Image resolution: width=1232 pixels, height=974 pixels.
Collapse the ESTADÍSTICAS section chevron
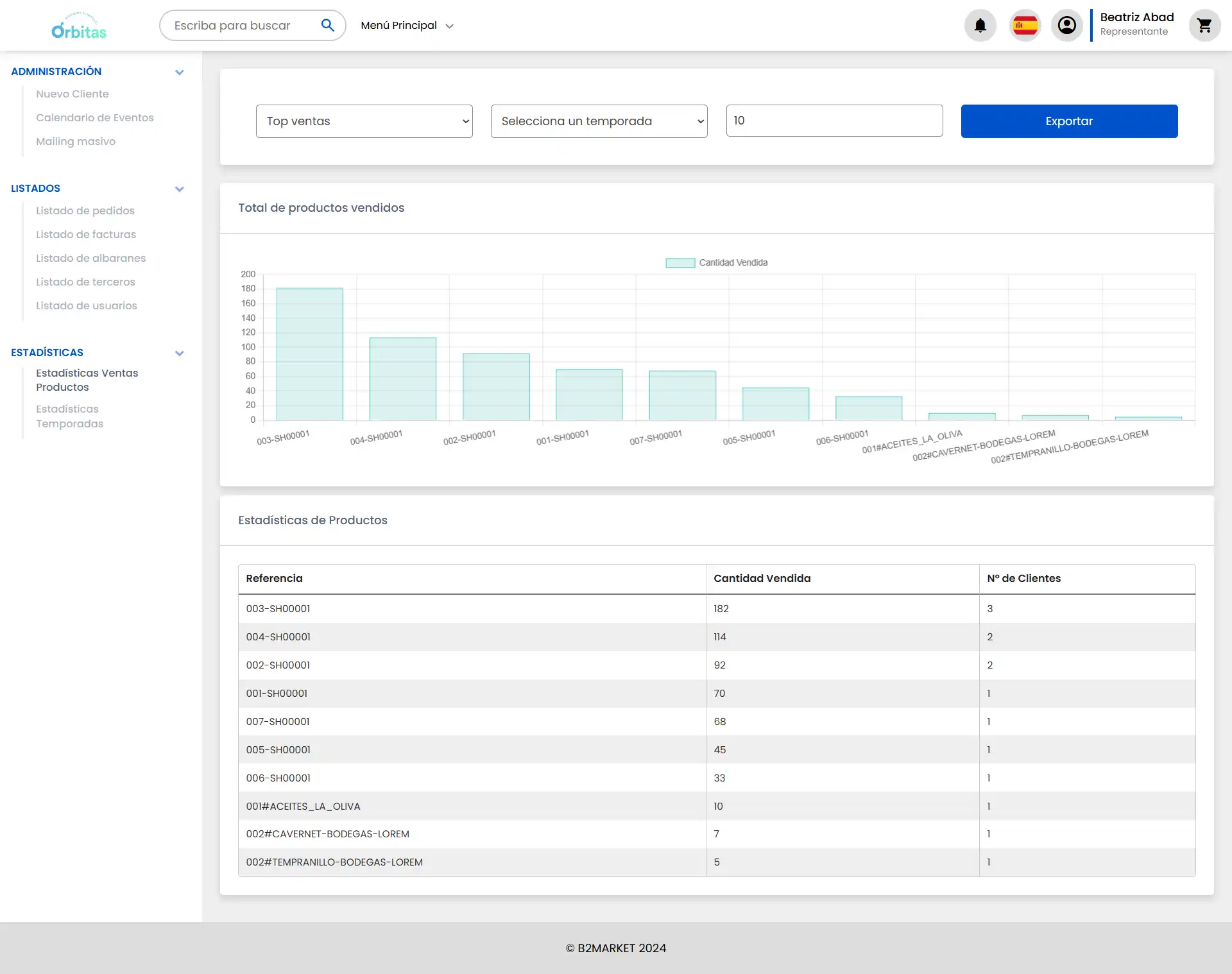click(180, 353)
